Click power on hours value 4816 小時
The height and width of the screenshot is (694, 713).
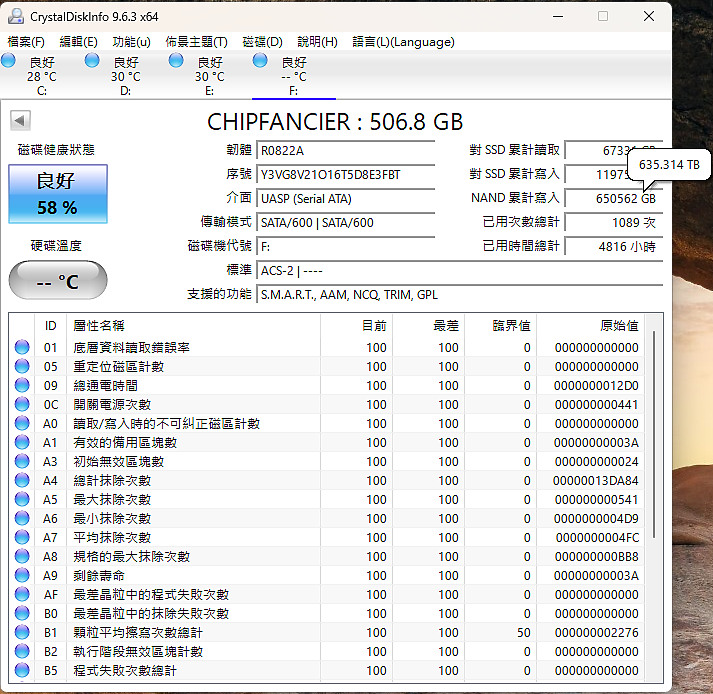(x=613, y=246)
